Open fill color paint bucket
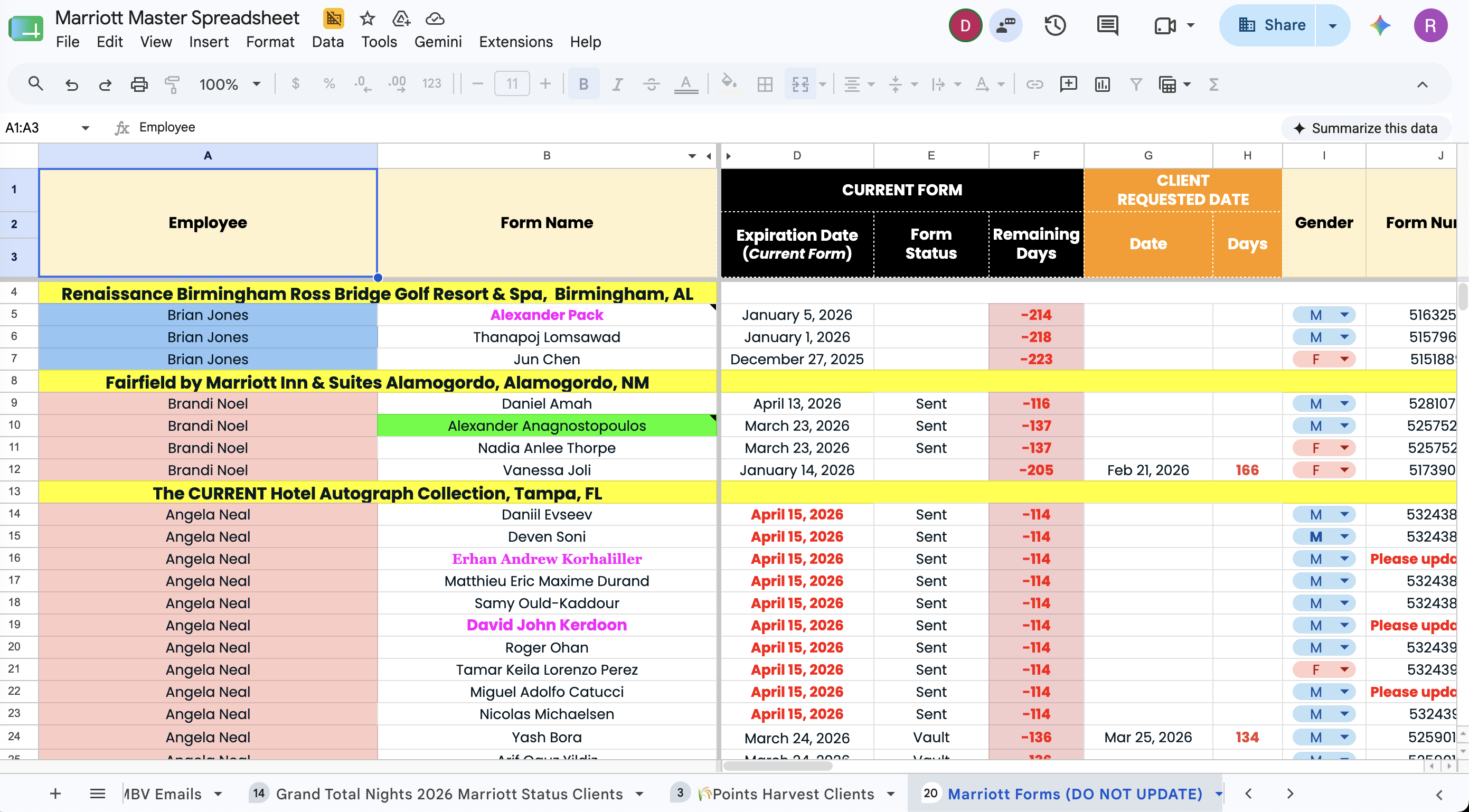The height and width of the screenshot is (812, 1469). click(x=729, y=84)
